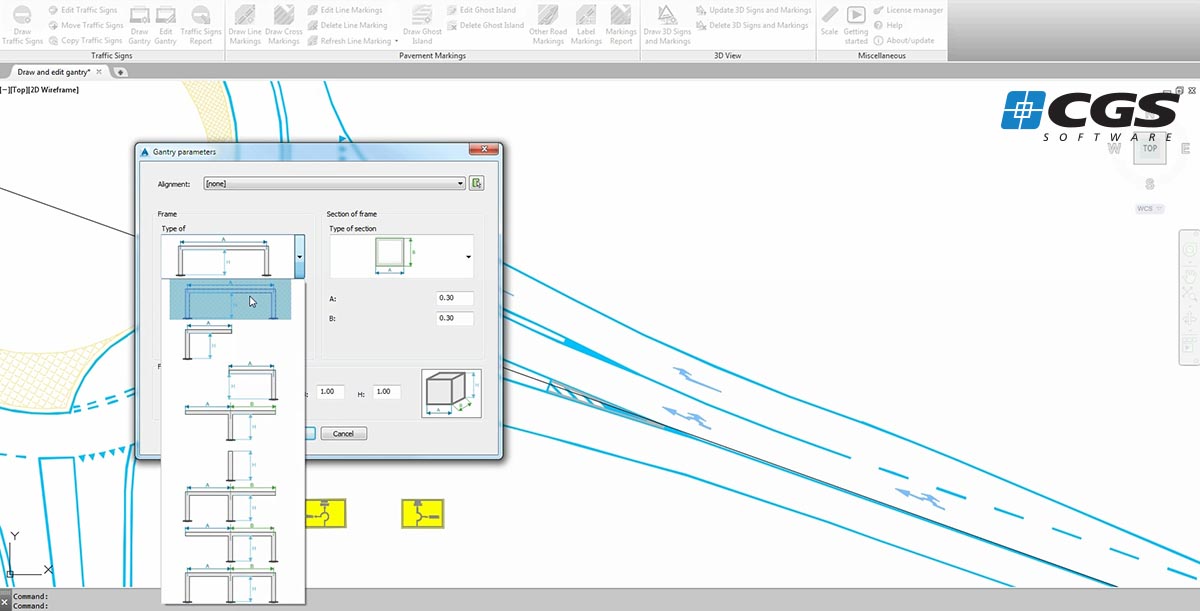This screenshot has width=1200, height=611.
Task: Close the Gantry parameters dialog
Action: [x=484, y=151]
